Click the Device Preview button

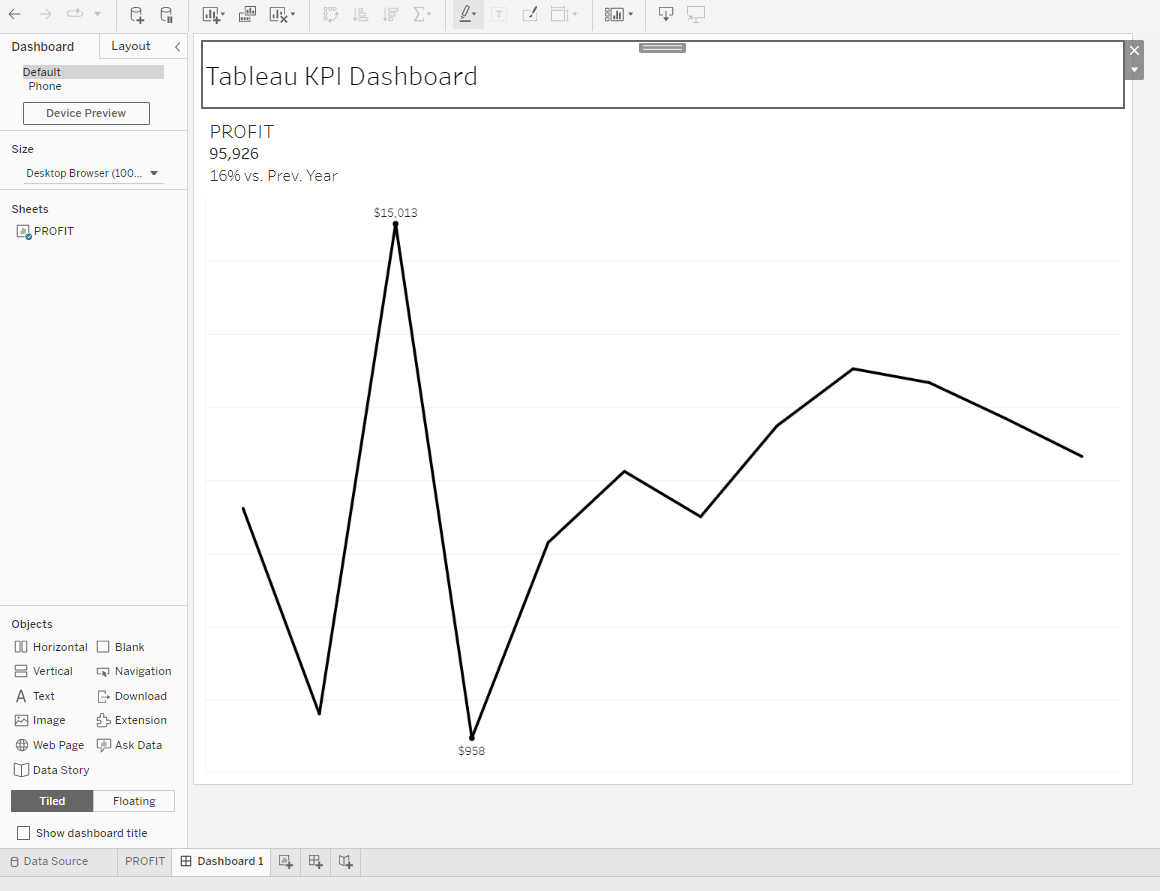(86, 113)
